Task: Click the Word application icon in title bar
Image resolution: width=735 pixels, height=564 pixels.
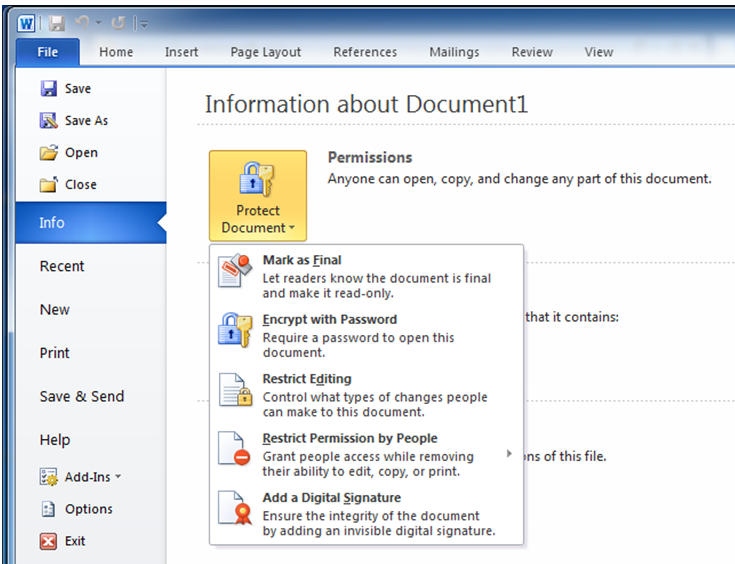Action: pyautogui.click(x=26, y=23)
